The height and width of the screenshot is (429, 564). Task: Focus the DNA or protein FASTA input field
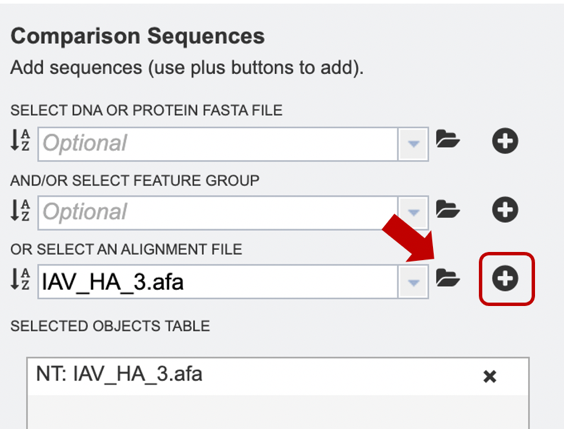point(218,144)
